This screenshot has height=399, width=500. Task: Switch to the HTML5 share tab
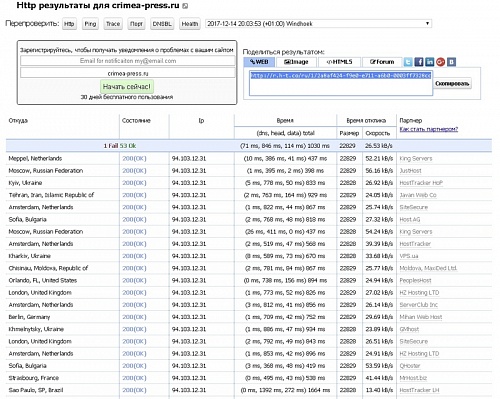tap(339, 62)
